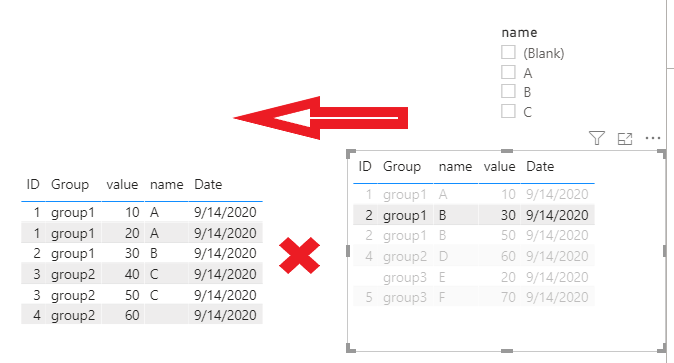Sort right table by Group column header

click(402, 166)
